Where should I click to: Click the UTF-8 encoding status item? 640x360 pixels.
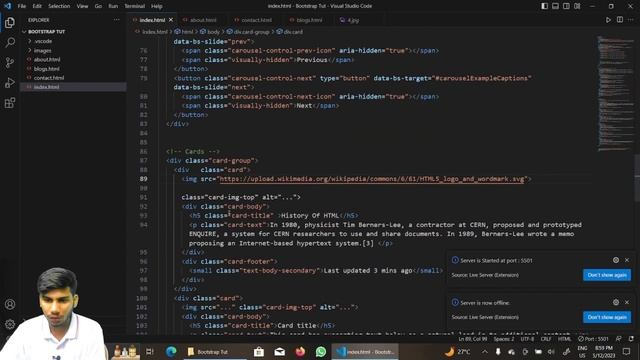click(x=527, y=339)
